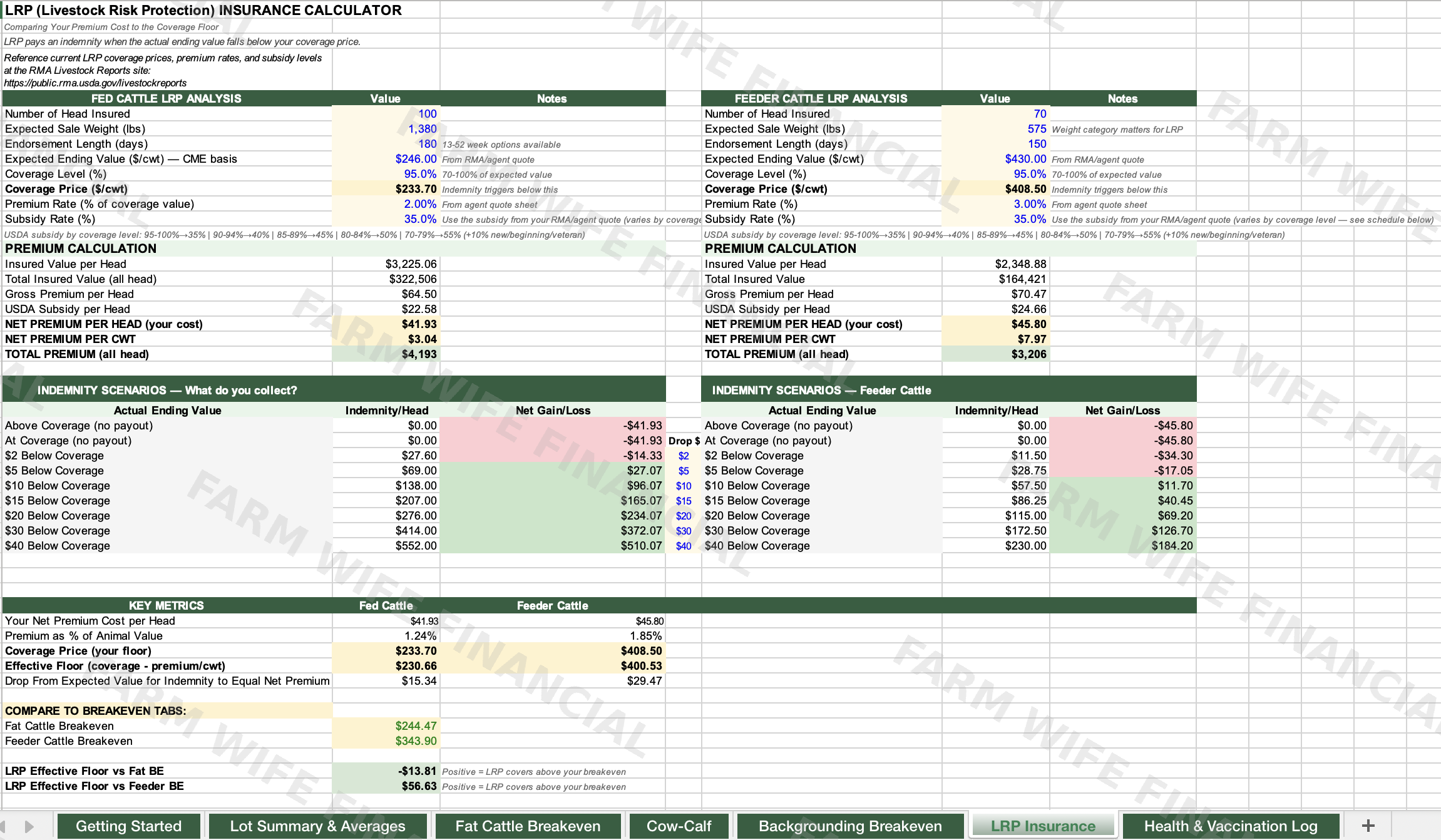Select Feeder USDA subsidy per head $24.66
1441x840 pixels.
[996, 309]
